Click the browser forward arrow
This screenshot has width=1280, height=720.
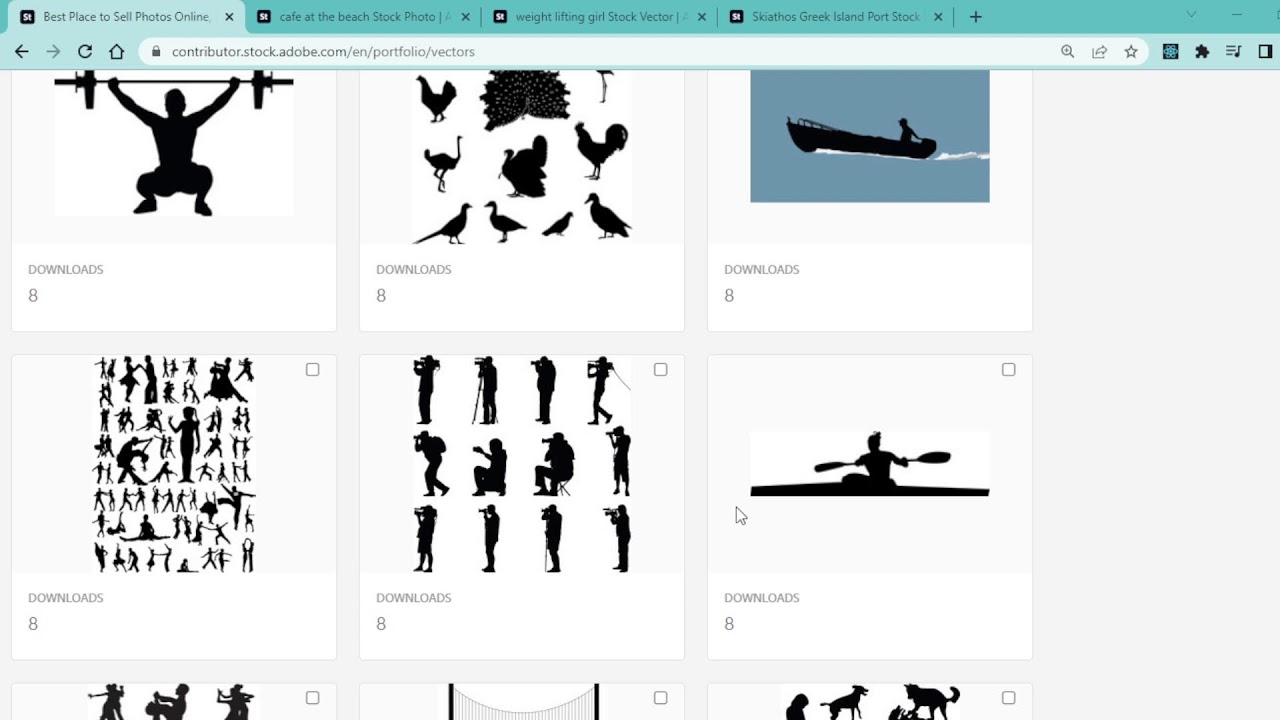point(53,51)
